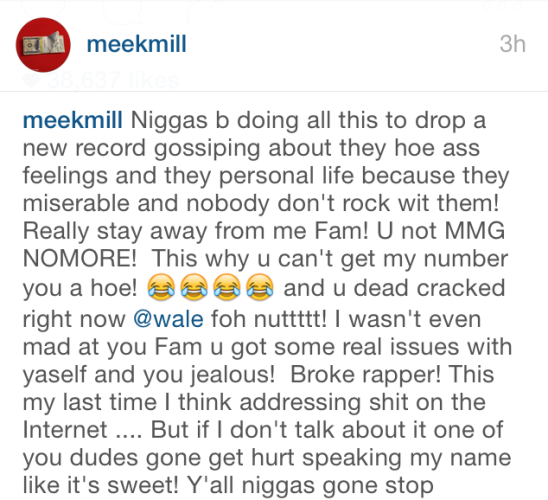Click the 3h timestamp

512,44
